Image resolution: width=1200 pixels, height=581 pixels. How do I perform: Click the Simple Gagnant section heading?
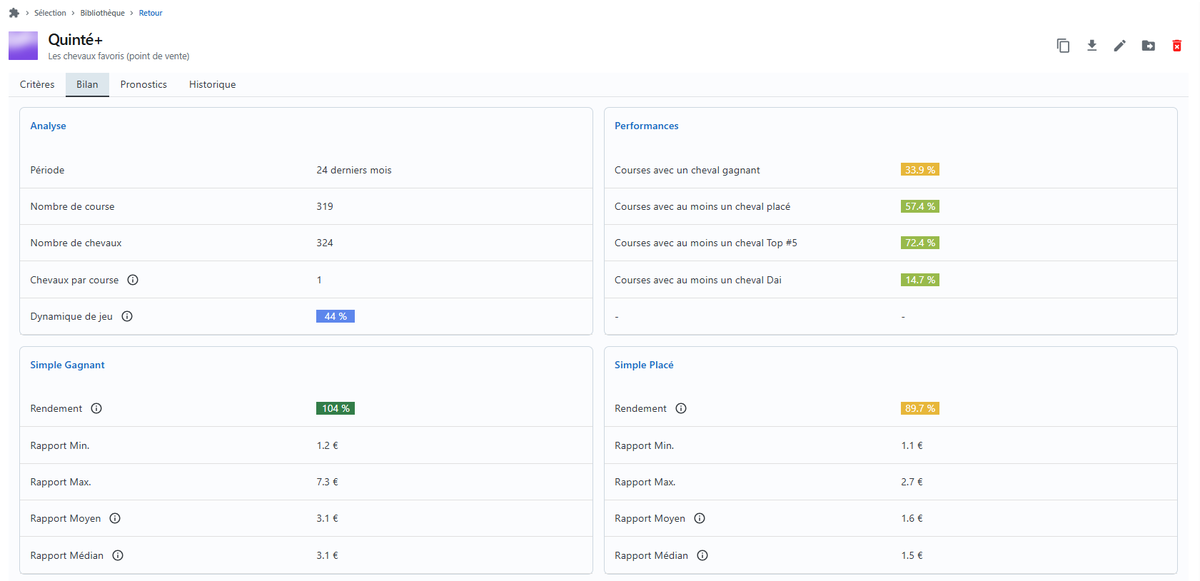tap(67, 365)
